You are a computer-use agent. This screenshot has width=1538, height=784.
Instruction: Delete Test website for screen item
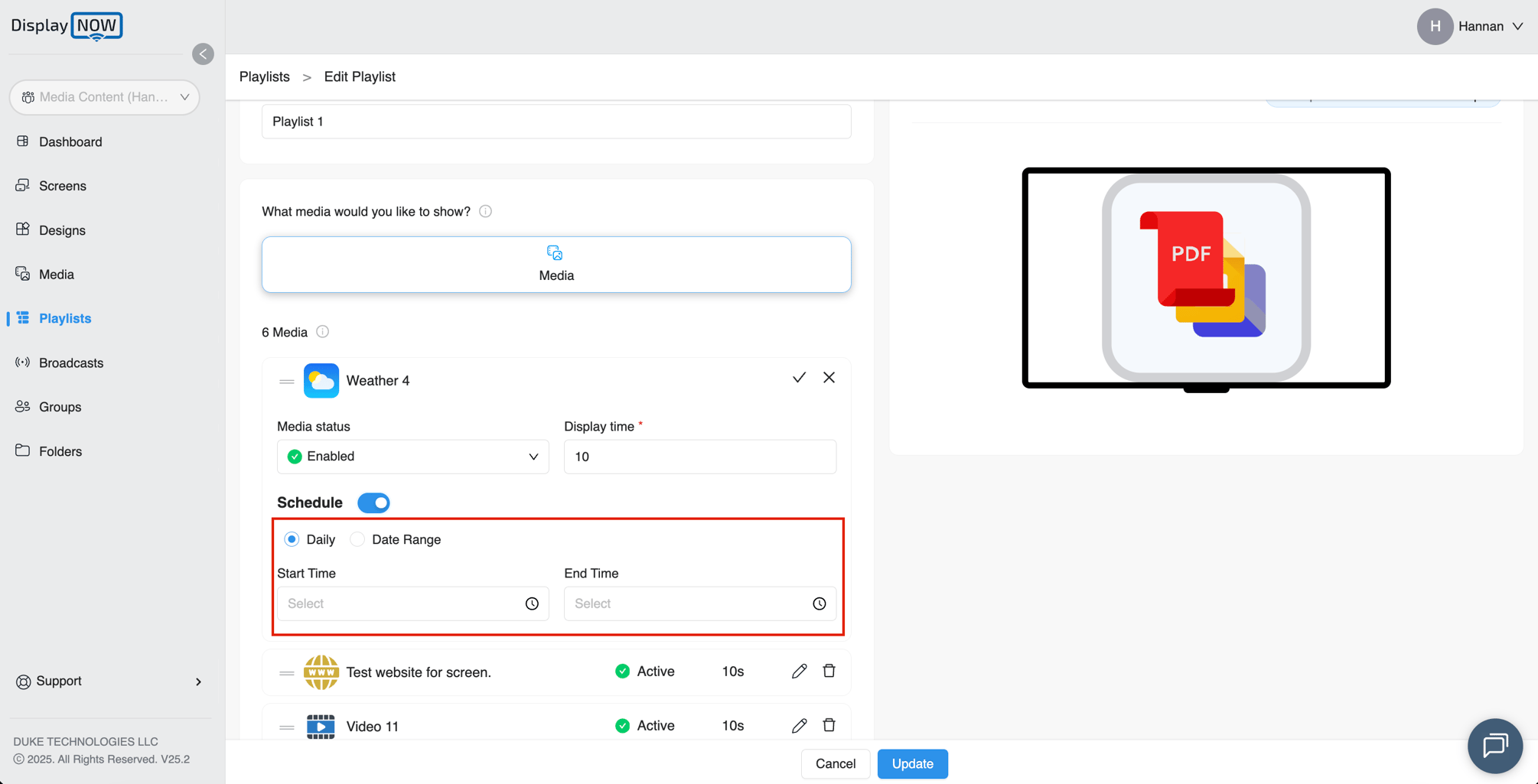click(x=829, y=672)
